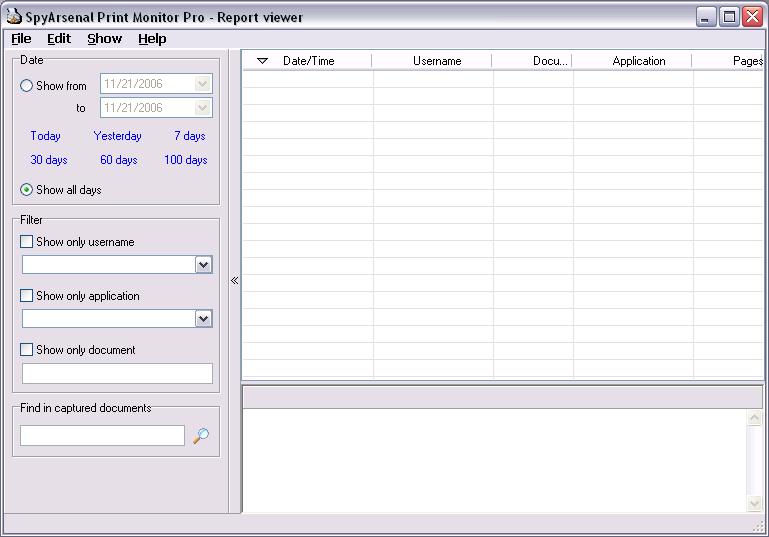Click the Find in captured documents field
This screenshot has height=537, width=769.
coord(103,435)
